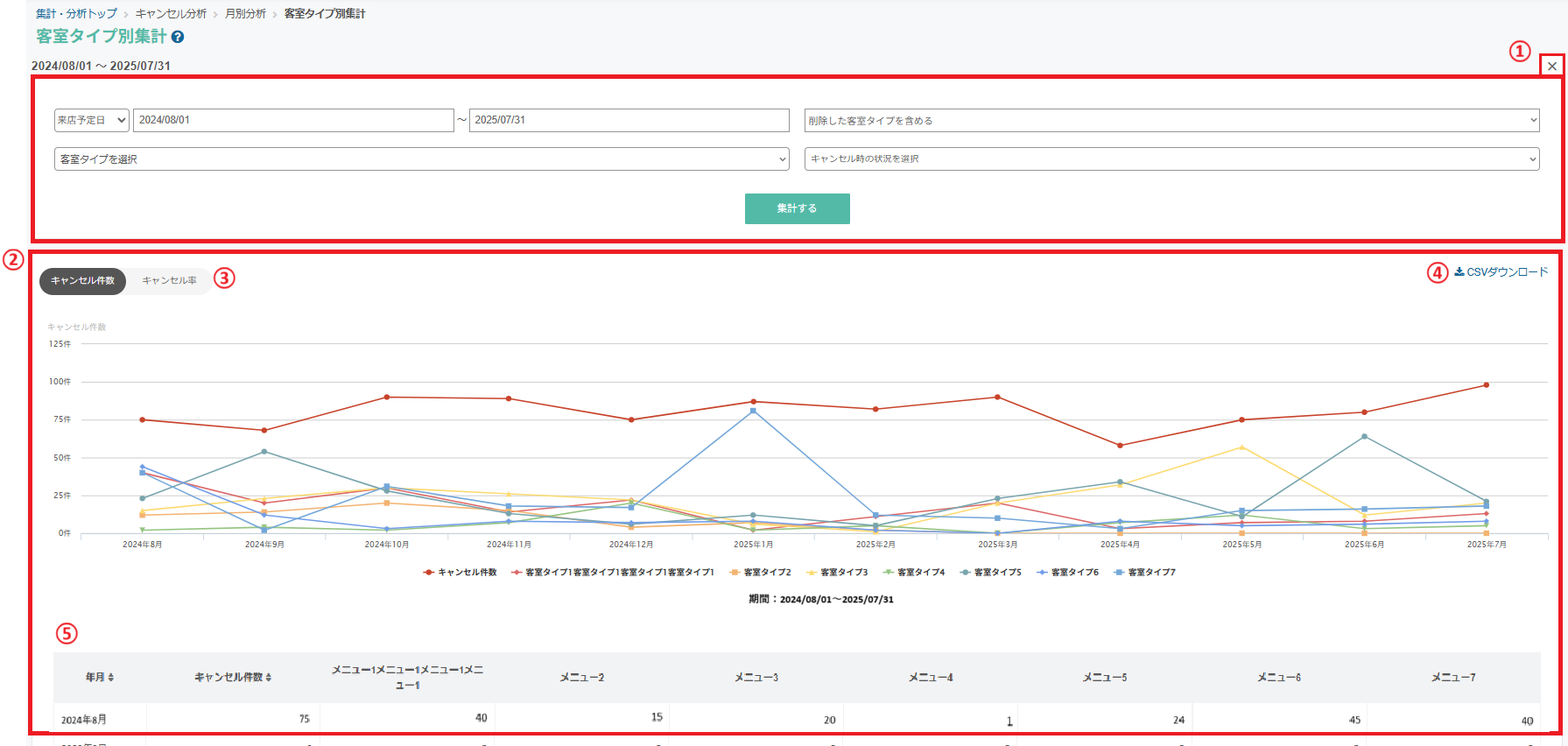Open the キャンセル分析 breadcrumb link

click(x=171, y=14)
